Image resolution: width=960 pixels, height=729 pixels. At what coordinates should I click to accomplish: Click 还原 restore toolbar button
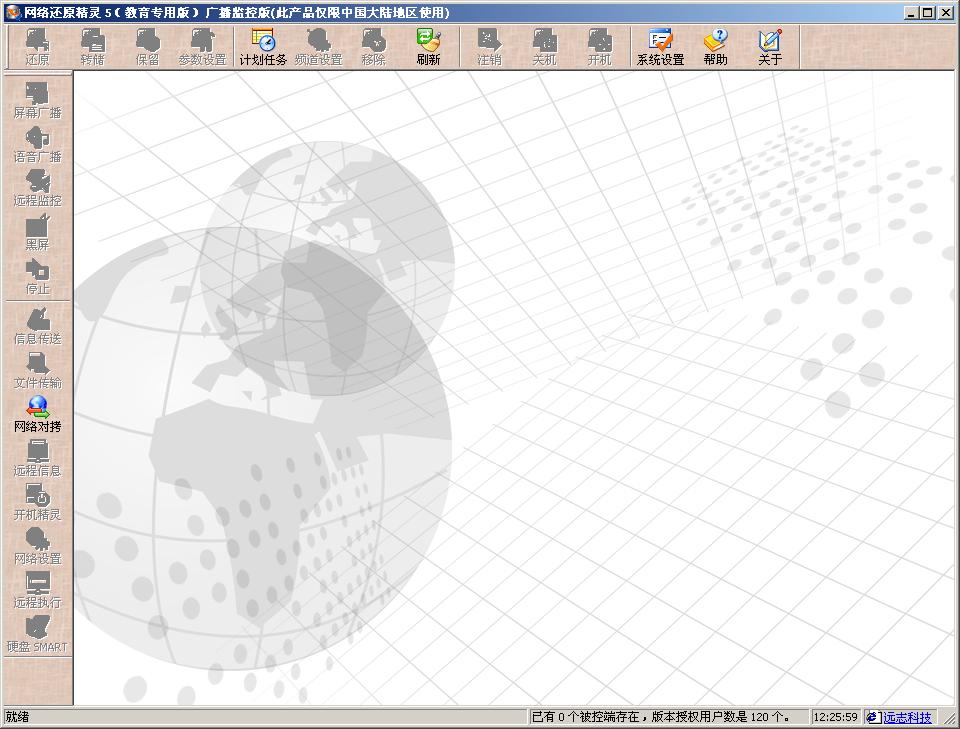pos(37,47)
